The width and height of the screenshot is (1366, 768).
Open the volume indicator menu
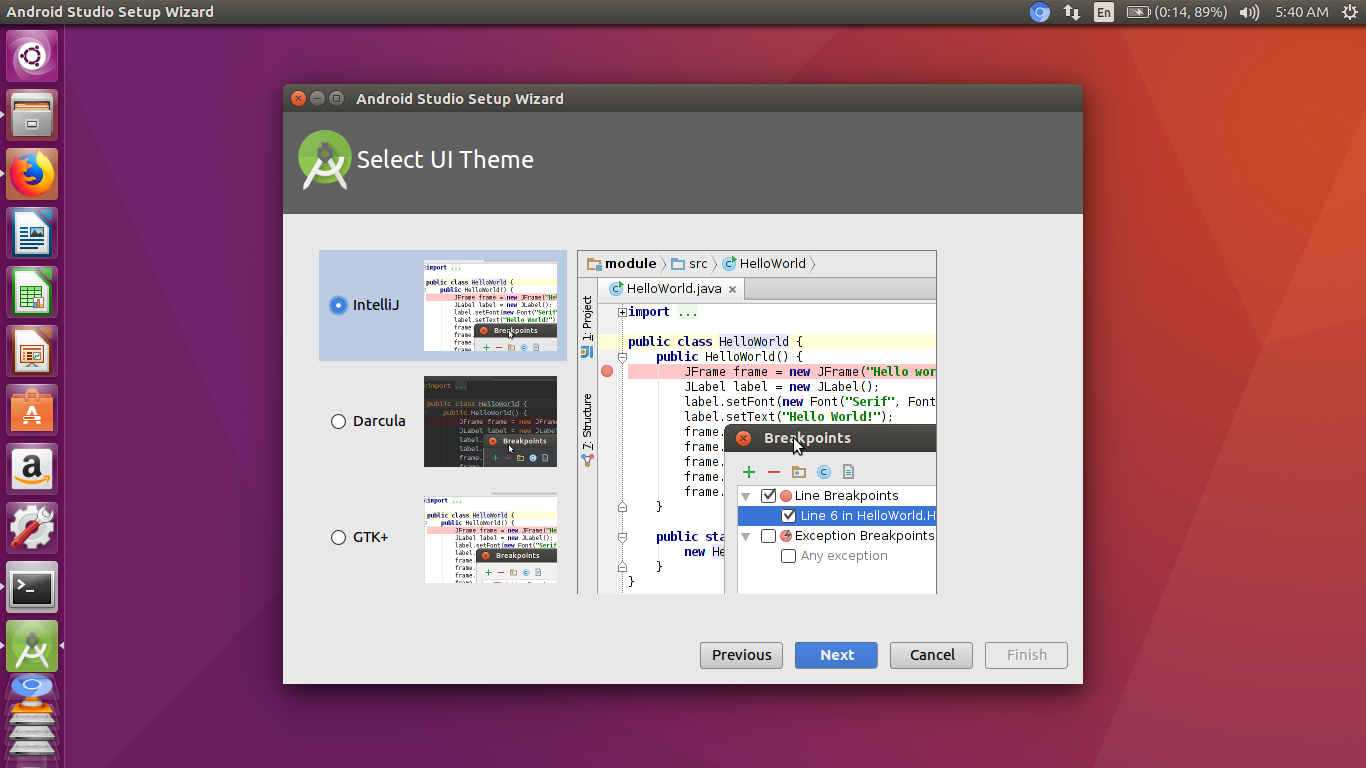1249,12
